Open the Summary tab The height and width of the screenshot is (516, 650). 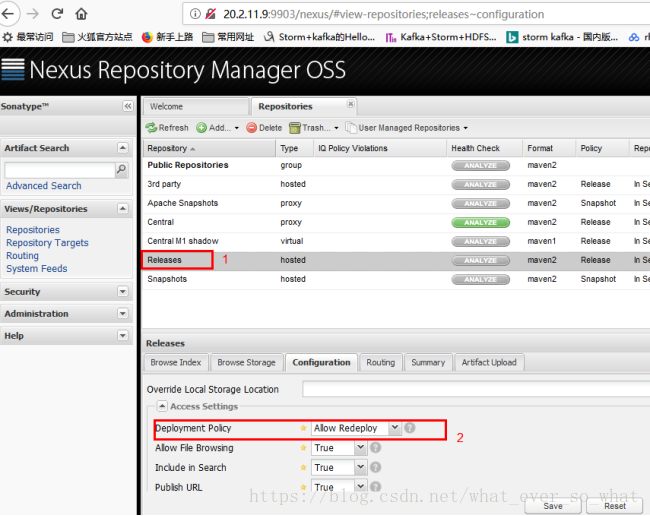428,363
